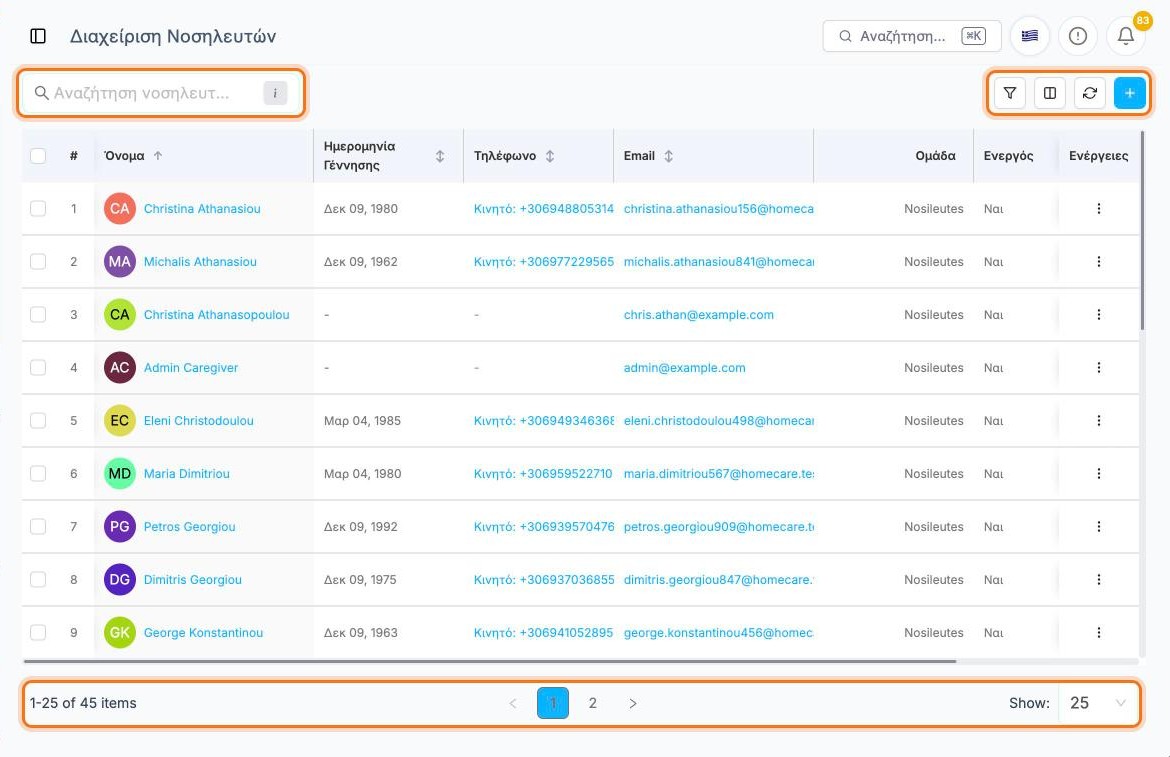The image size is (1170, 757).
Task: Open actions menu for George Konstantinou
Action: (1098, 632)
